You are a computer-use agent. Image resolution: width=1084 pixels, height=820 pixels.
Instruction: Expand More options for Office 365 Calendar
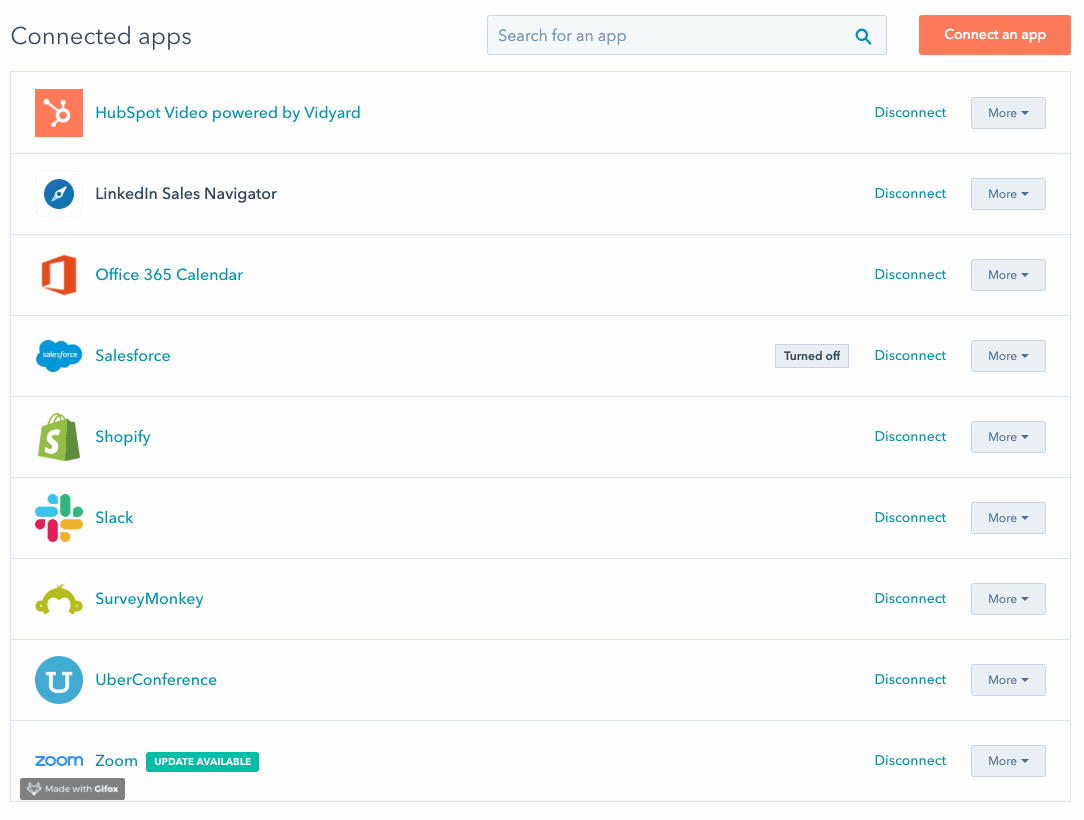coord(1008,275)
